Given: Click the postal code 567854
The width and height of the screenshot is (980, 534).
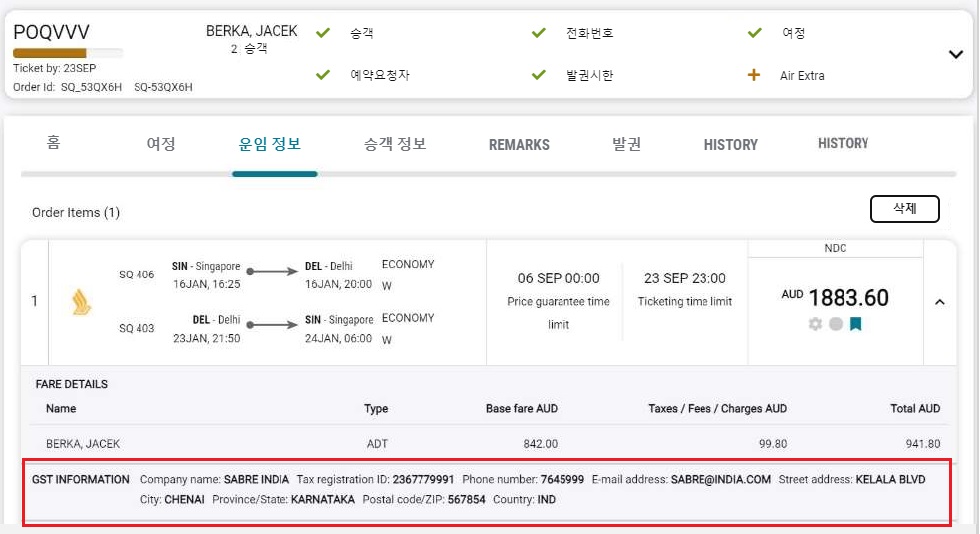Looking at the screenshot, I should coord(466,500).
